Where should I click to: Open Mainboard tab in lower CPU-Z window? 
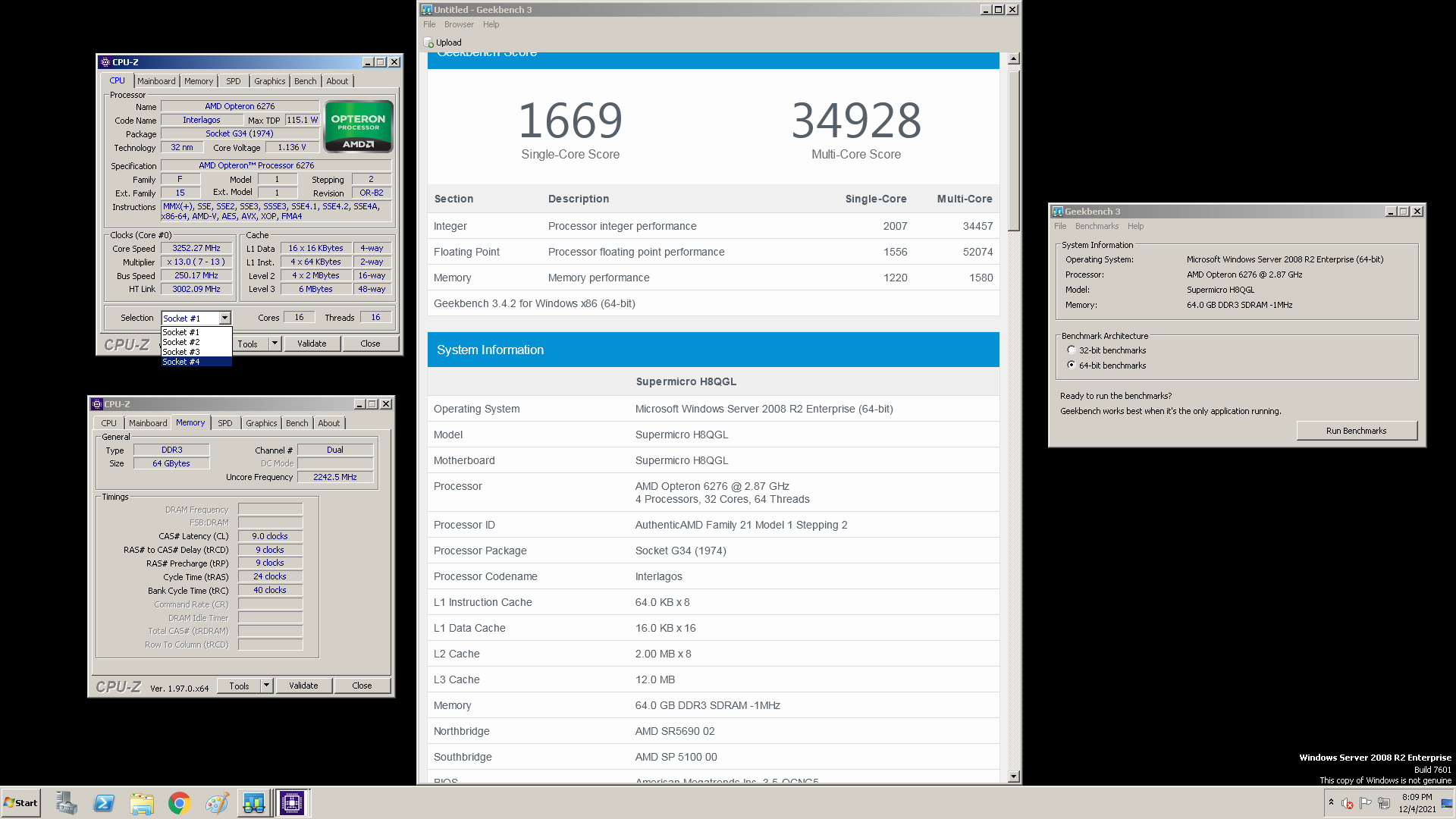[x=148, y=423]
